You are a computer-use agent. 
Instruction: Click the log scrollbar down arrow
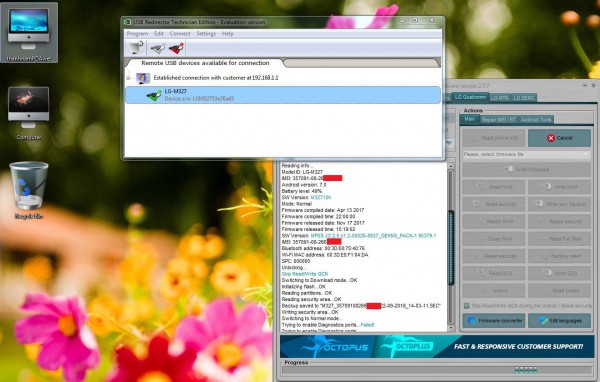click(x=450, y=328)
